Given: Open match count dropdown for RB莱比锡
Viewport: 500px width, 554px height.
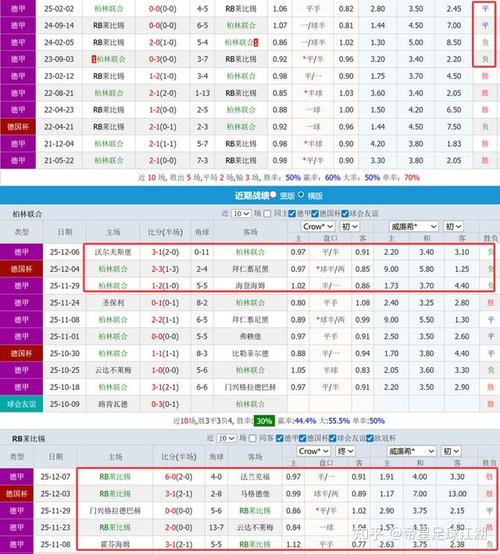Looking at the screenshot, I should pos(226,438).
